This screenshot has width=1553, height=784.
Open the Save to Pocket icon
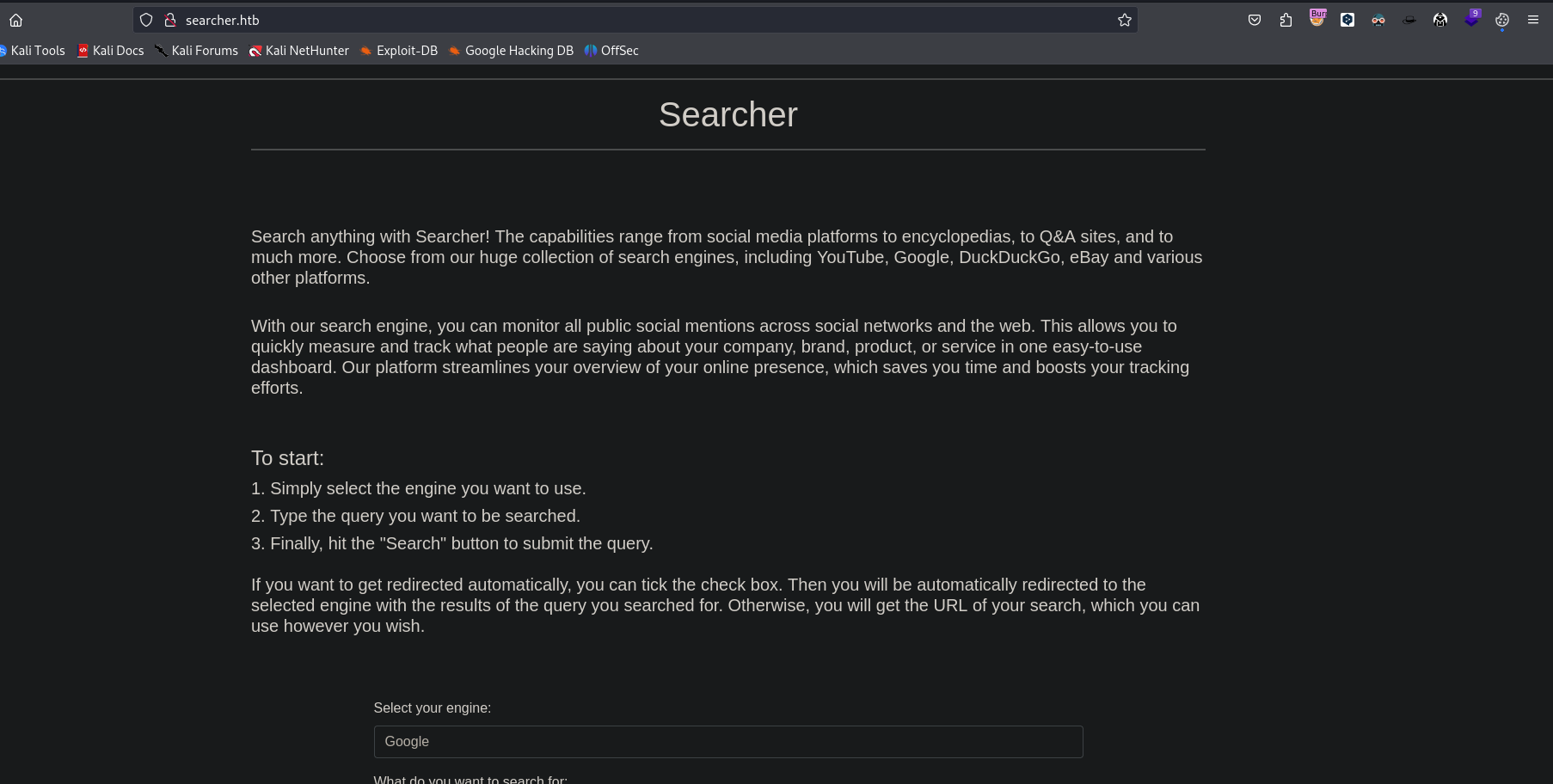1255,20
